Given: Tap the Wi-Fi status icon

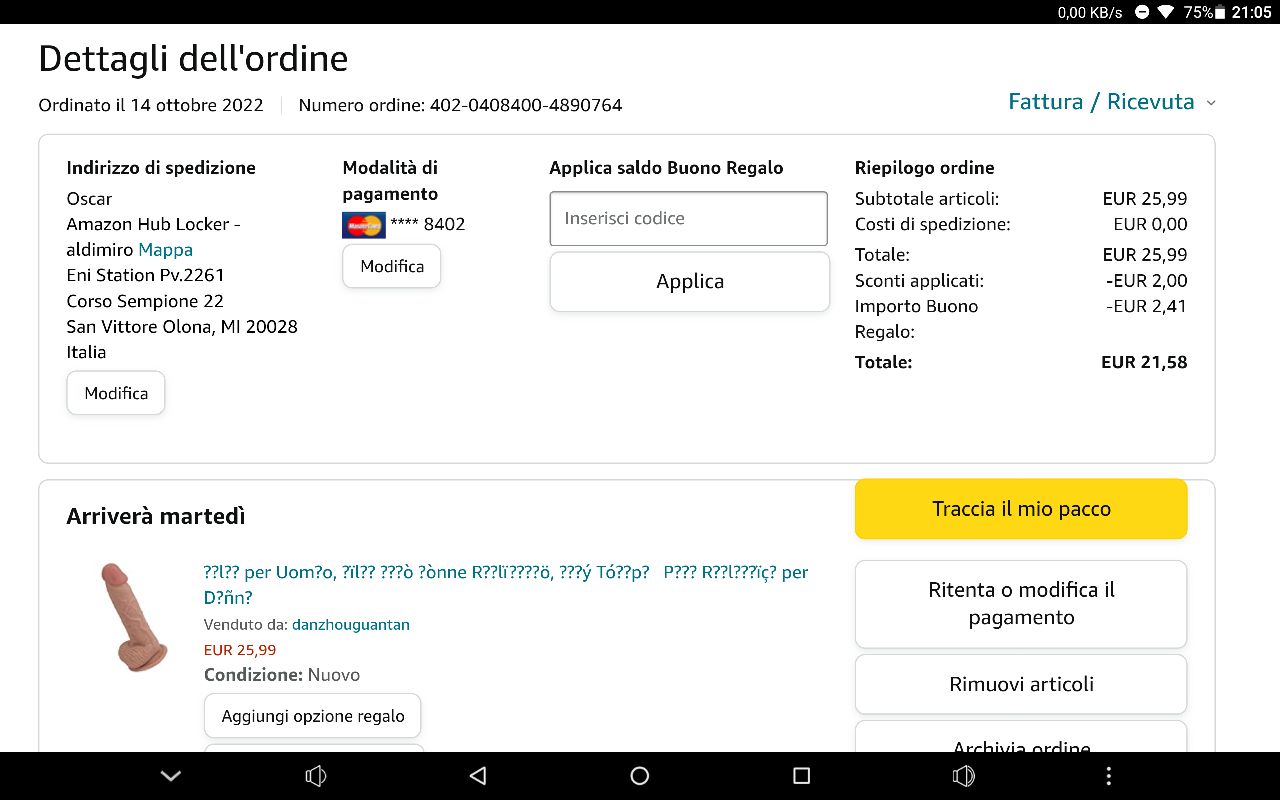Looking at the screenshot, I should point(1166,12).
